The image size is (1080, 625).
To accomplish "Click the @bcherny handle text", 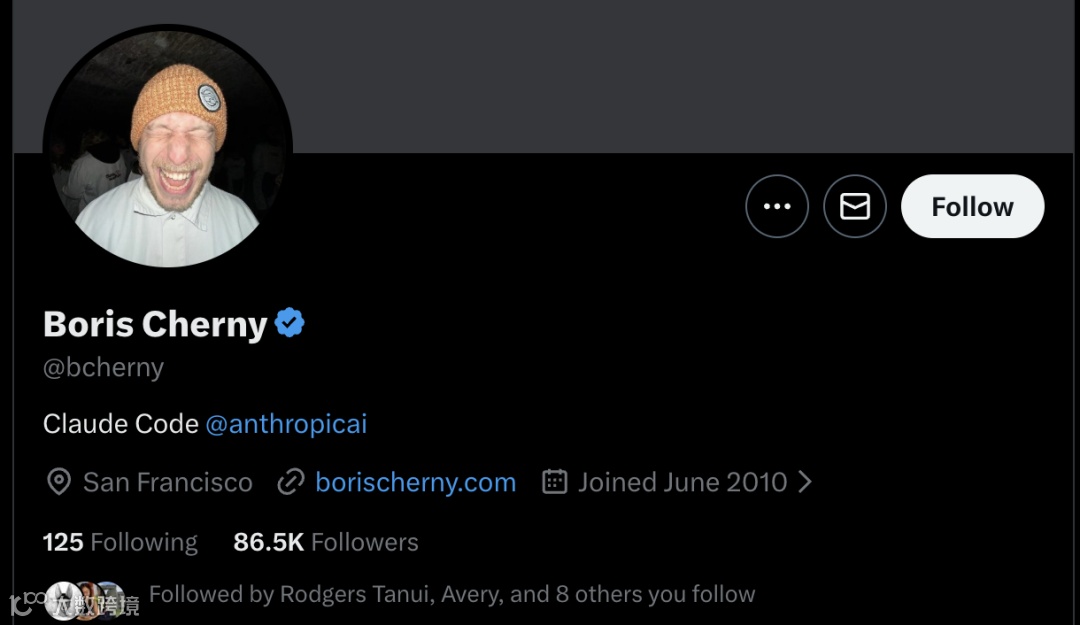I will pyautogui.click(x=103, y=367).
